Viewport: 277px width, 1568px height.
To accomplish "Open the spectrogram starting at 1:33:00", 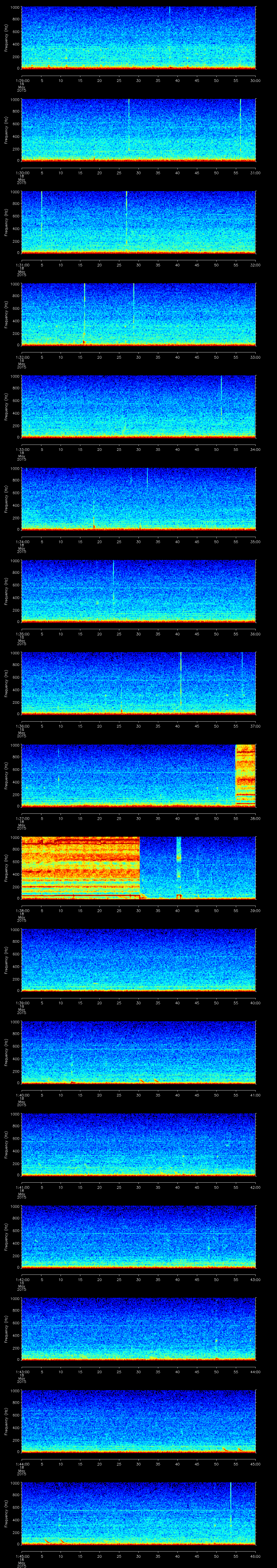I will (x=138, y=407).
